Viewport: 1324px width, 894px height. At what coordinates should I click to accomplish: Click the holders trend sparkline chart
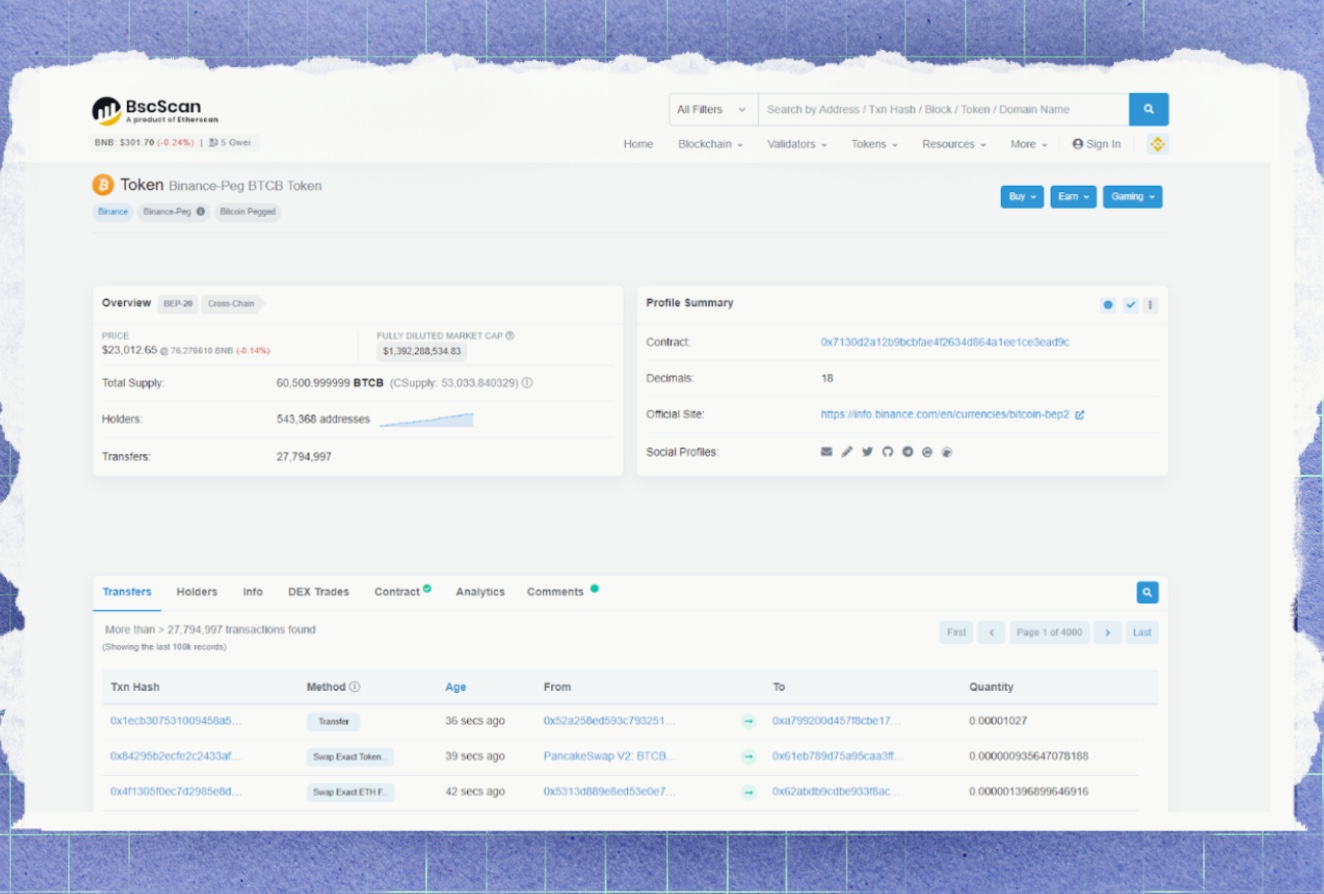427,420
